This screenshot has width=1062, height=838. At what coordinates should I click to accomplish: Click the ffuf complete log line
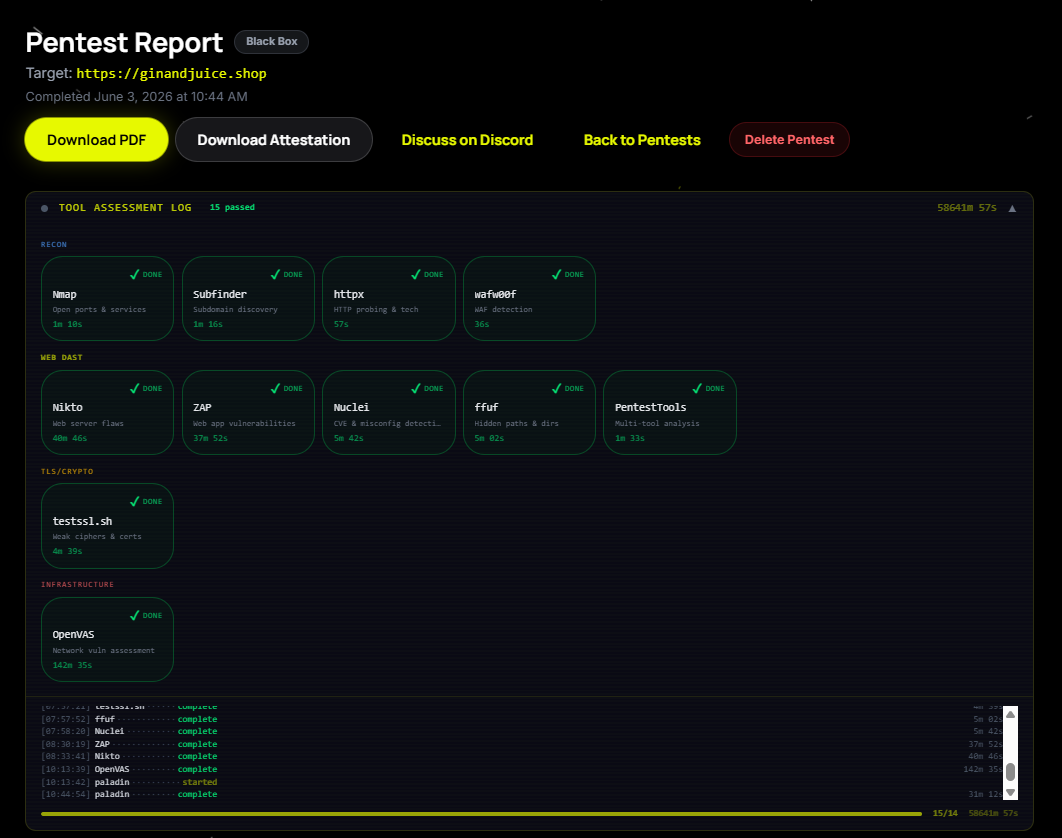[522, 719]
